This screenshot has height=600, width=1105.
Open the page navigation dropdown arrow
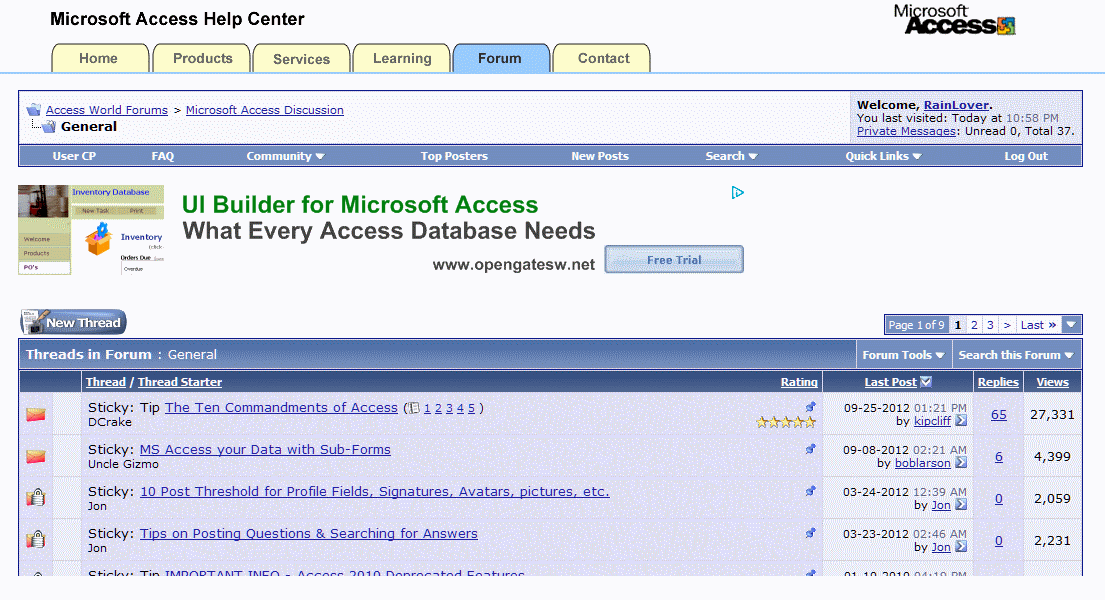point(1071,325)
